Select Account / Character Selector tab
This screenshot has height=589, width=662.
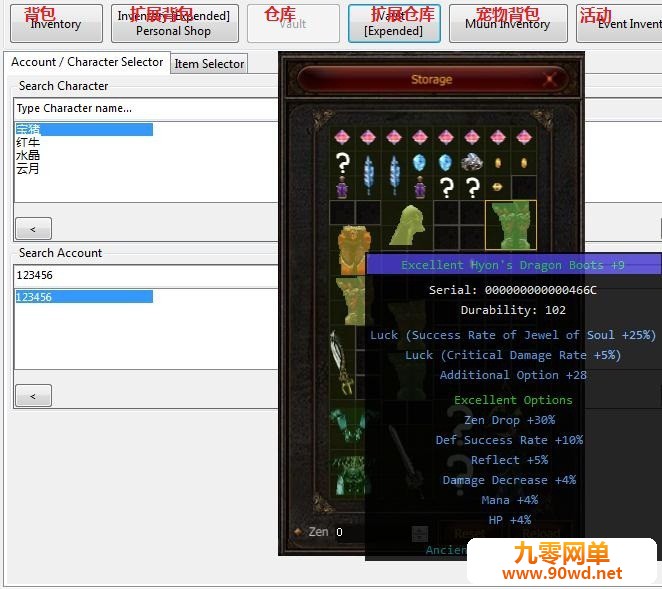coord(87,62)
